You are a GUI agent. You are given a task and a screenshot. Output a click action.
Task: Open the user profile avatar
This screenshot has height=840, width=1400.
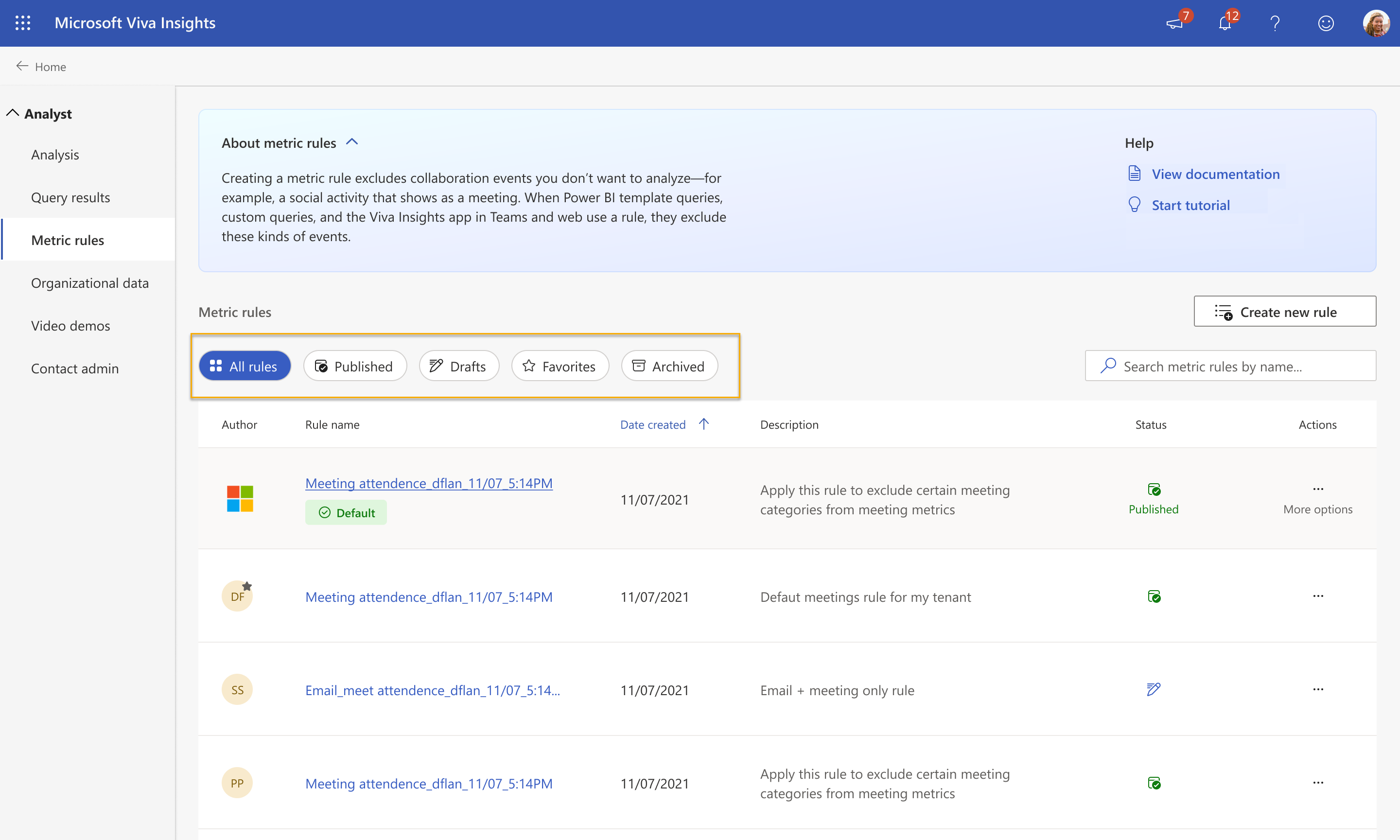(x=1376, y=23)
